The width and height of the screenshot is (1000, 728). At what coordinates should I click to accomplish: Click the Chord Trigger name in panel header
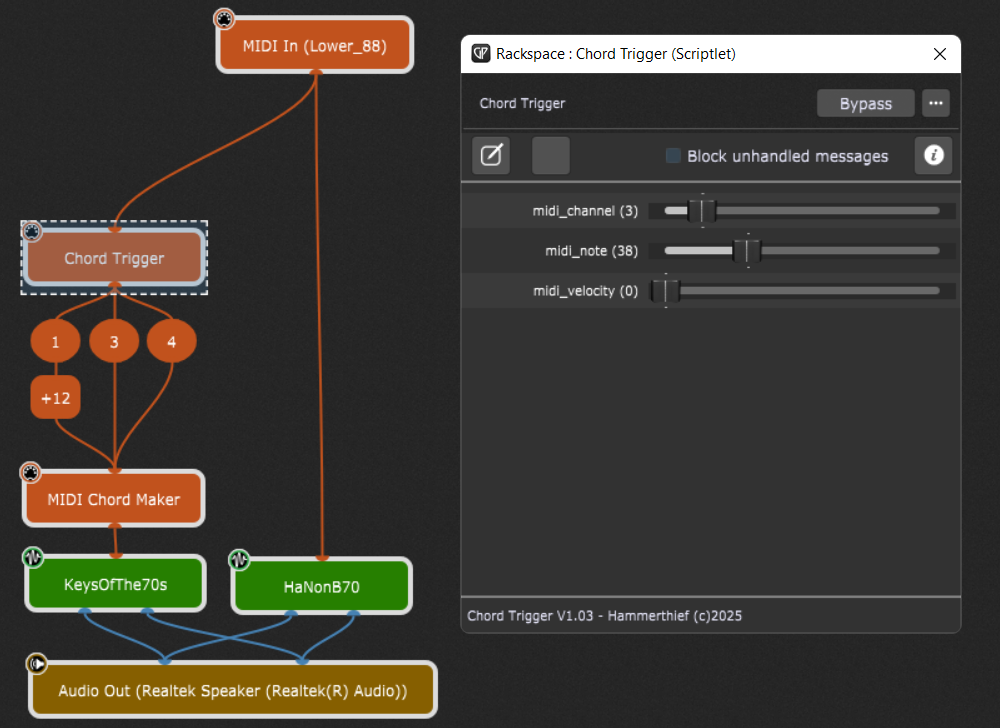tap(522, 103)
